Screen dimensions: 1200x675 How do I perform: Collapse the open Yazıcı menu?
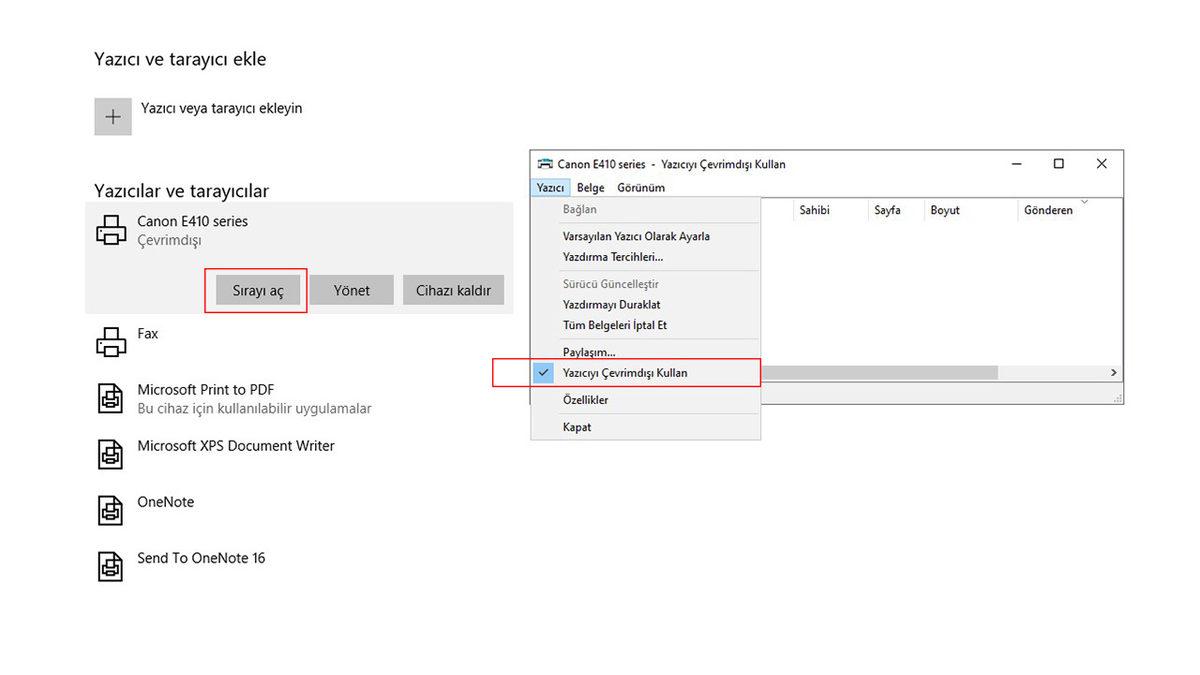coord(550,188)
